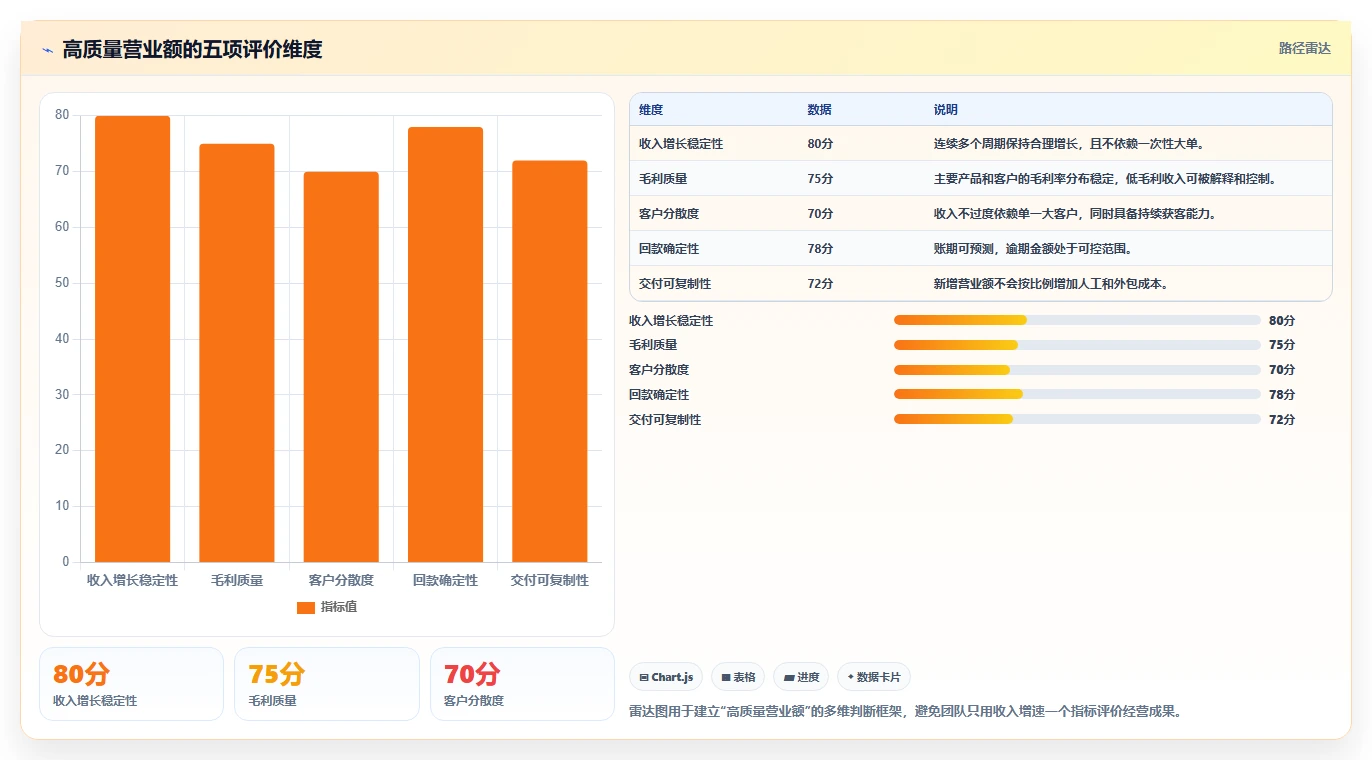Click the description starting 收入不过度依赖单一大客户
Image resolution: width=1372 pixels, height=760 pixels.
click(1076, 214)
